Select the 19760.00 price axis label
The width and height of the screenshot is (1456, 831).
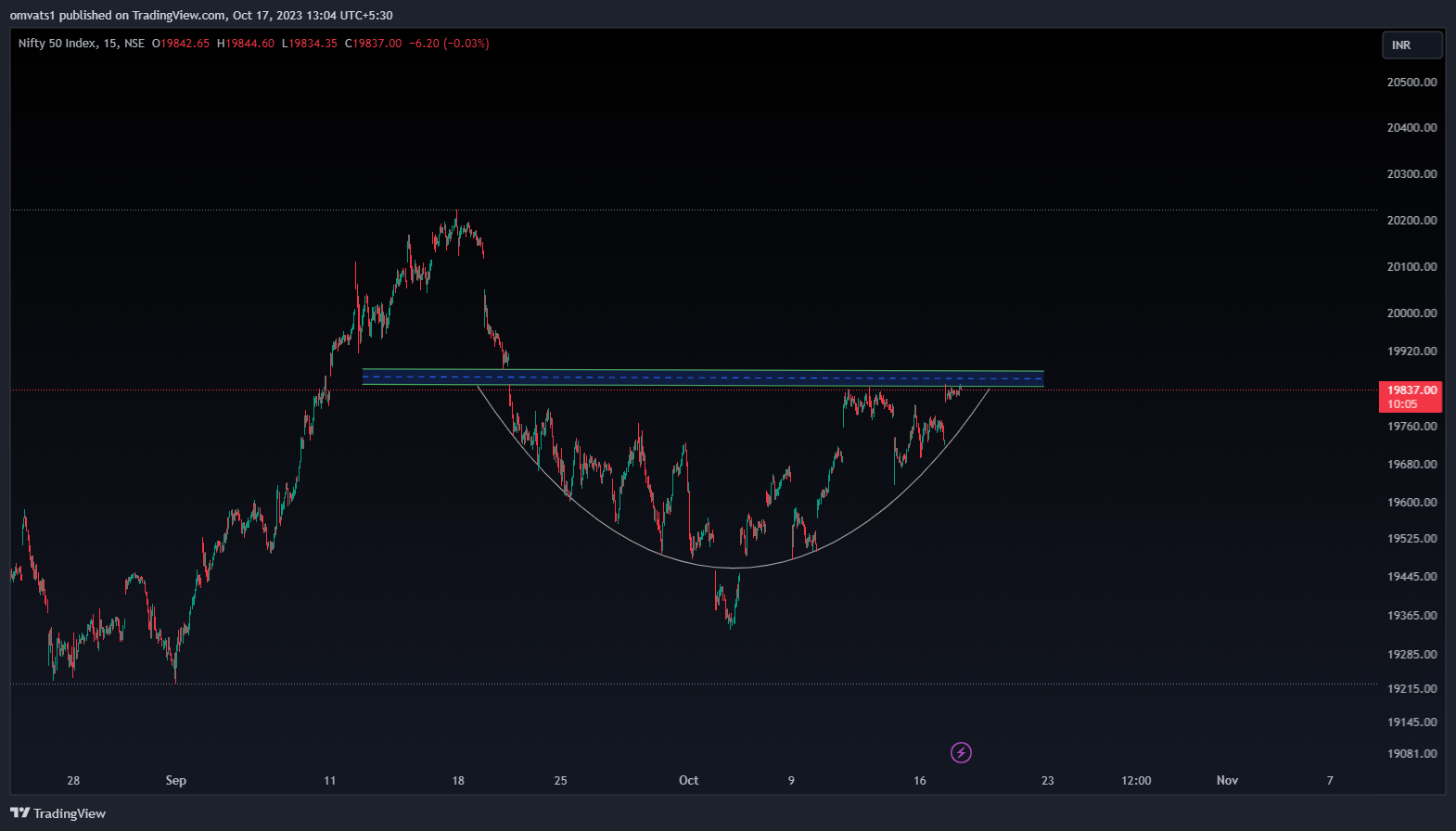coord(1411,426)
